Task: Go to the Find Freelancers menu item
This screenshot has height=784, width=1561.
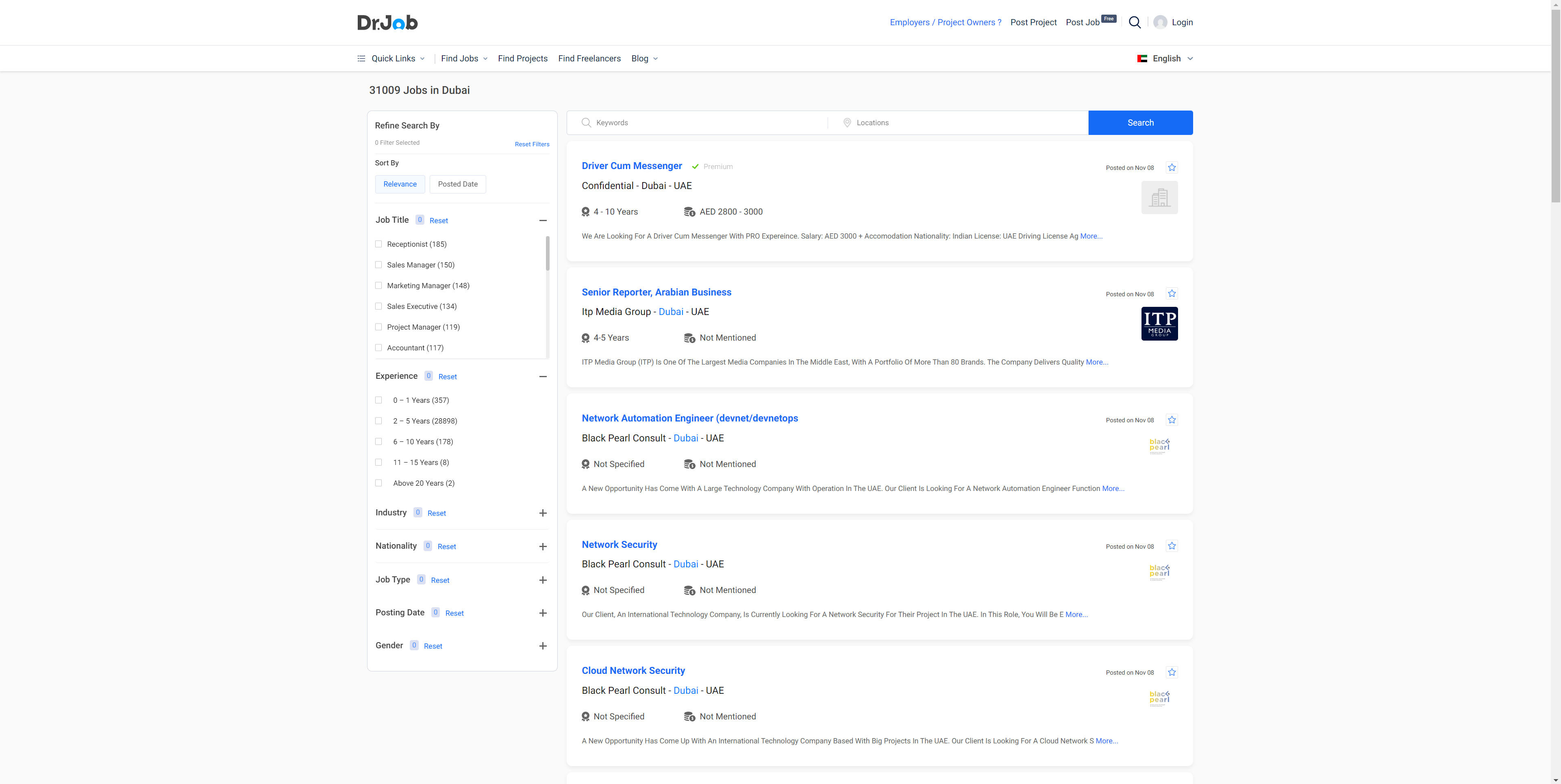Action: [x=589, y=58]
